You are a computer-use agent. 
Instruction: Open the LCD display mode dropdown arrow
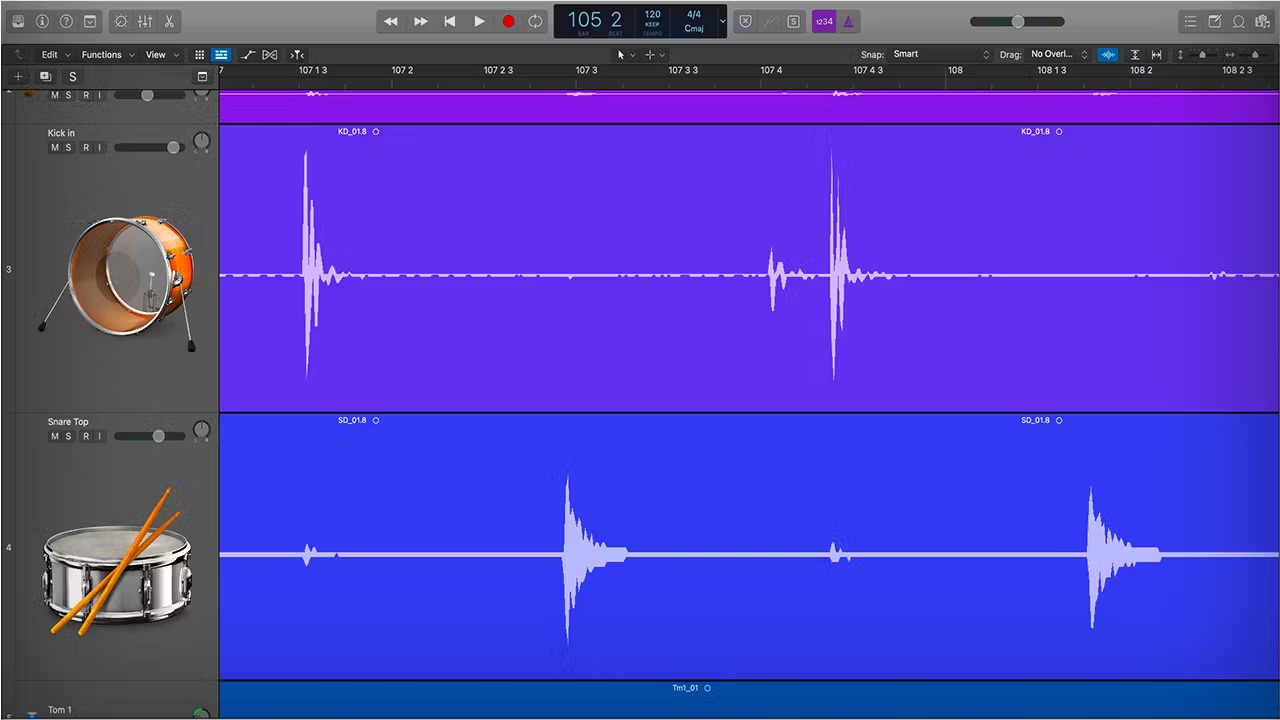pyautogui.click(x=722, y=21)
